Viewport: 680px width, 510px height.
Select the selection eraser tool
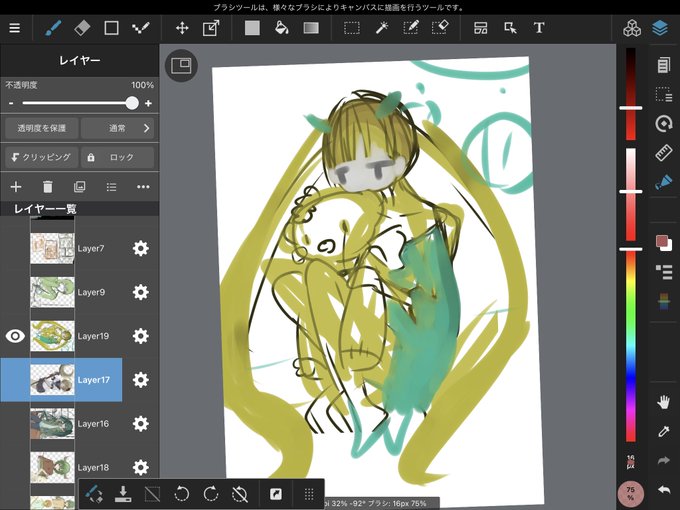[440, 28]
